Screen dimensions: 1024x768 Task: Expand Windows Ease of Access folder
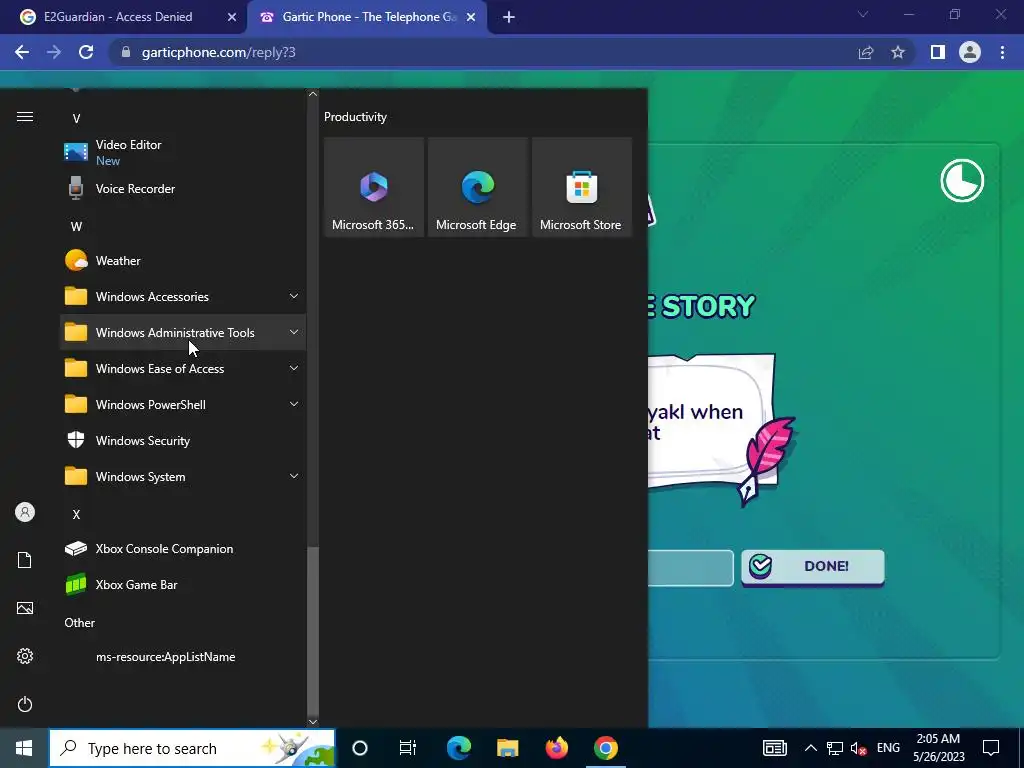pyautogui.click(x=183, y=368)
